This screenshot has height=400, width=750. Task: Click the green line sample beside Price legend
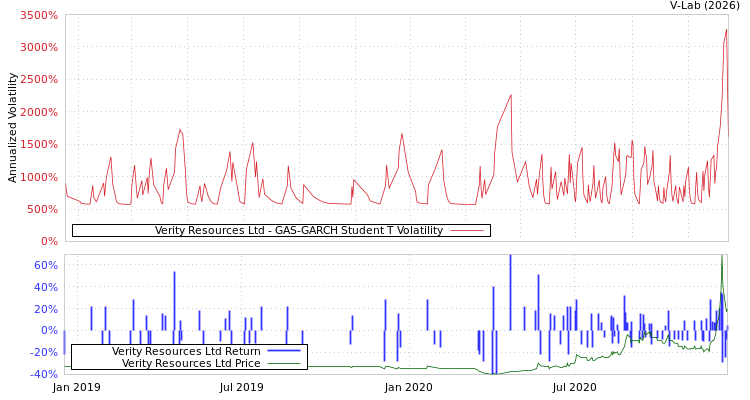tap(284, 363)
